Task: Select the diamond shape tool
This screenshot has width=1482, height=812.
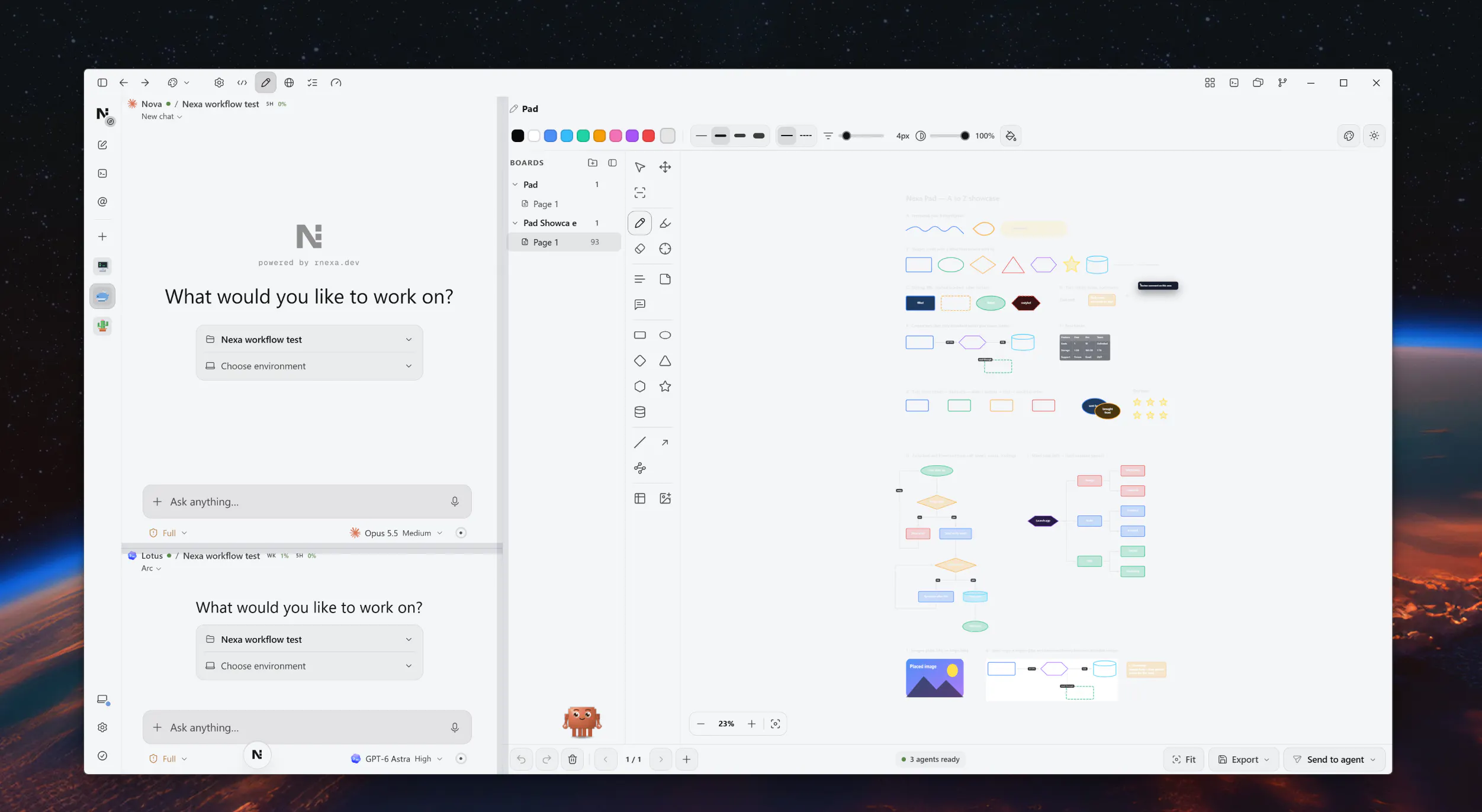Action: pos(639,361)
